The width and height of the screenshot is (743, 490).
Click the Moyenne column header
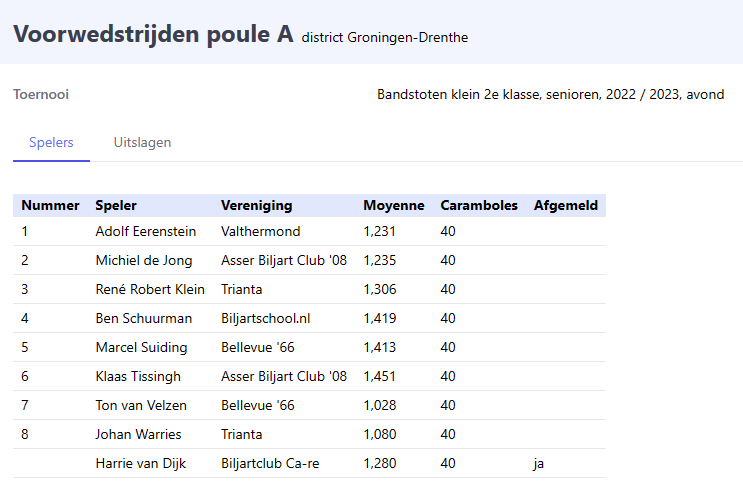(394, 205)
